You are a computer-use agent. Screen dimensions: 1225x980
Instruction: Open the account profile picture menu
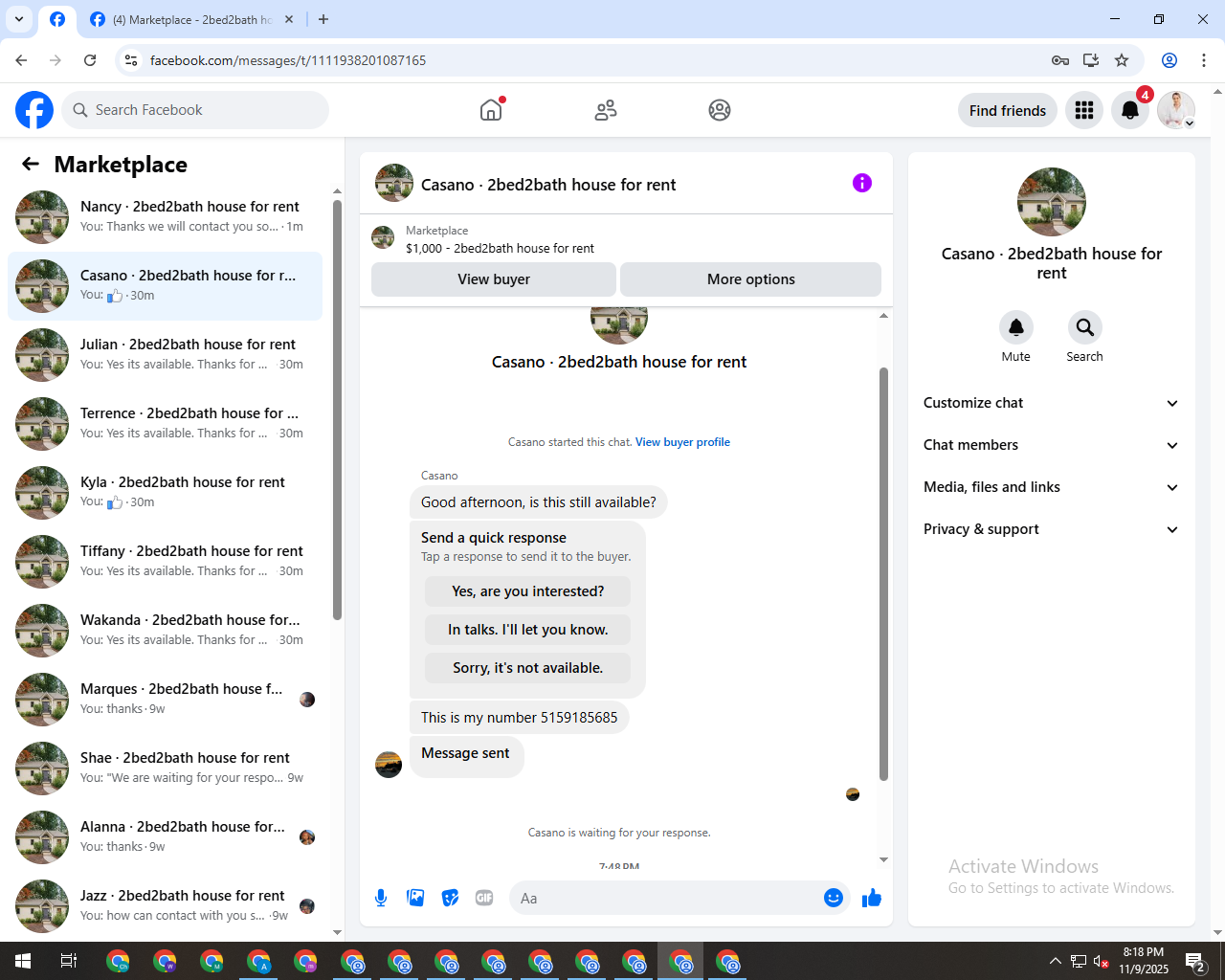point(1176,110)
